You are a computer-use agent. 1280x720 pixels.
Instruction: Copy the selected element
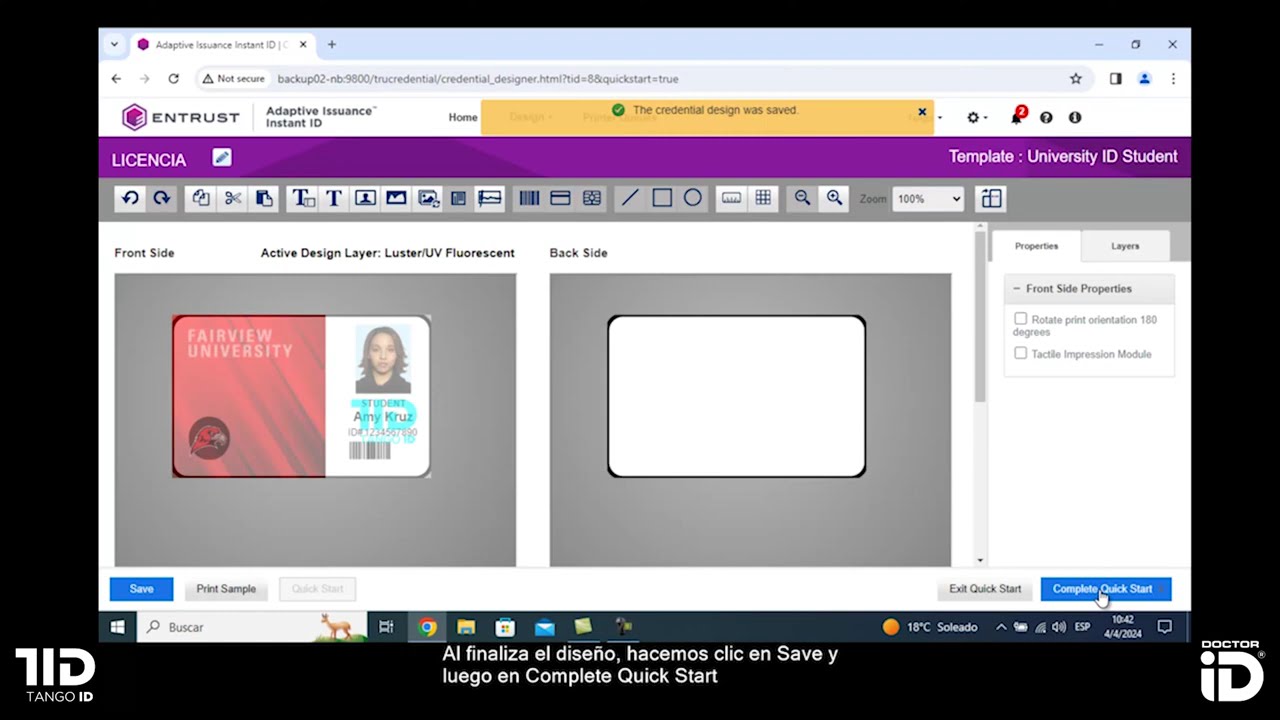click(x=201, y=198)
